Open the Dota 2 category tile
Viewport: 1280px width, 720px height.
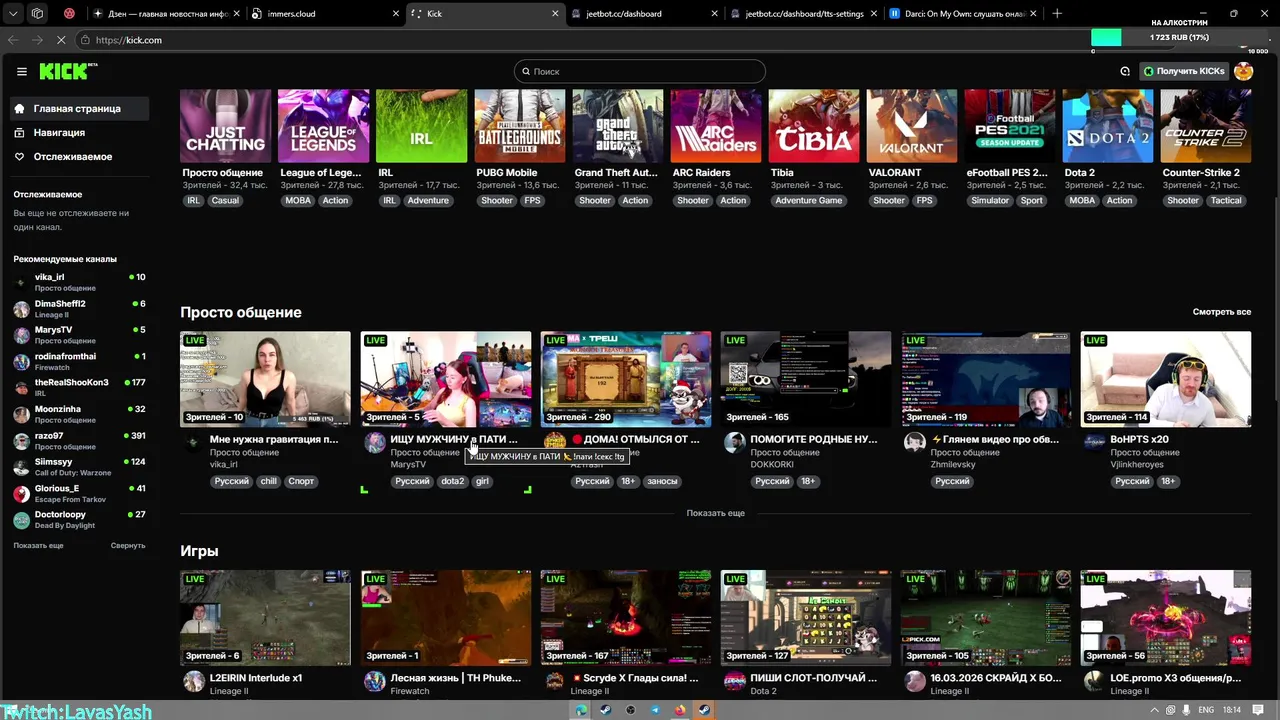[1107, 126]
